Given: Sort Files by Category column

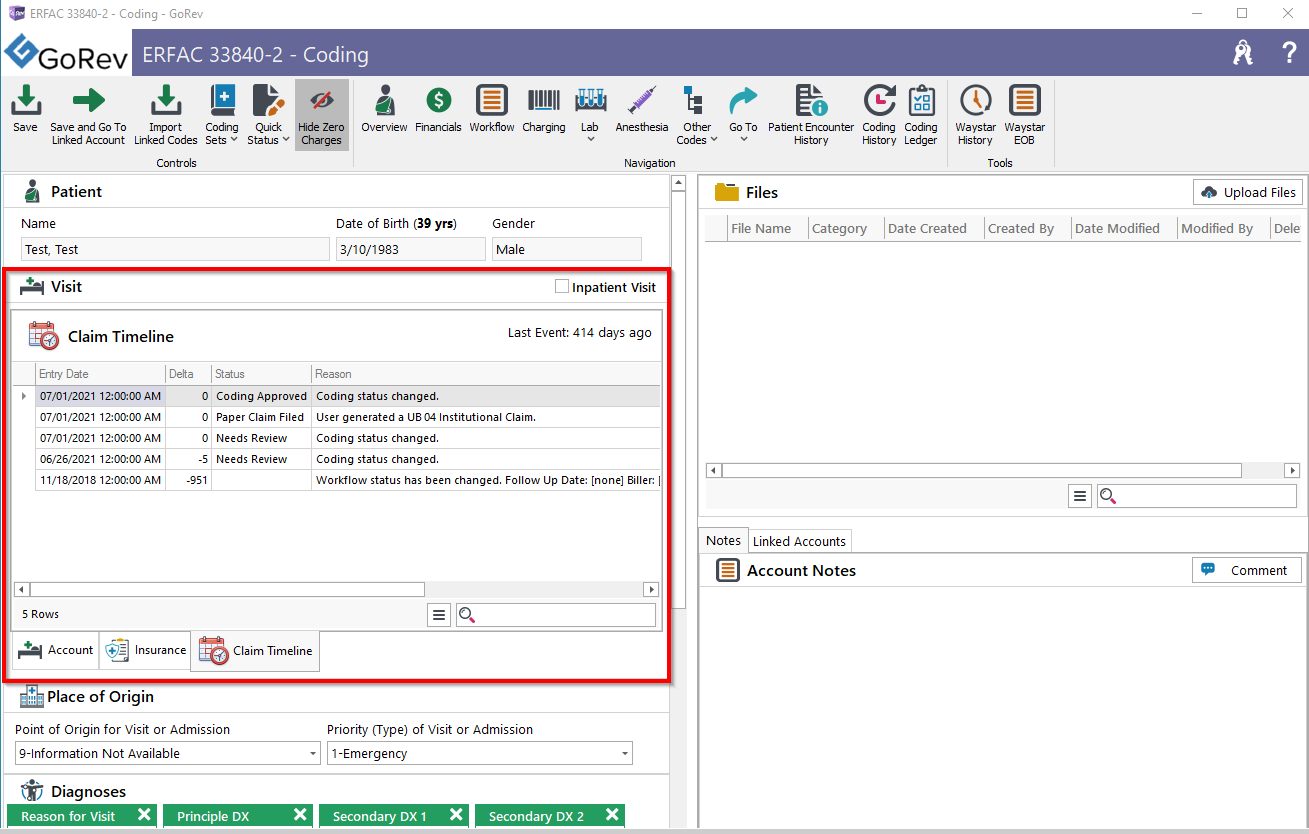Looking at the screenshot, I should click(845, 228).
